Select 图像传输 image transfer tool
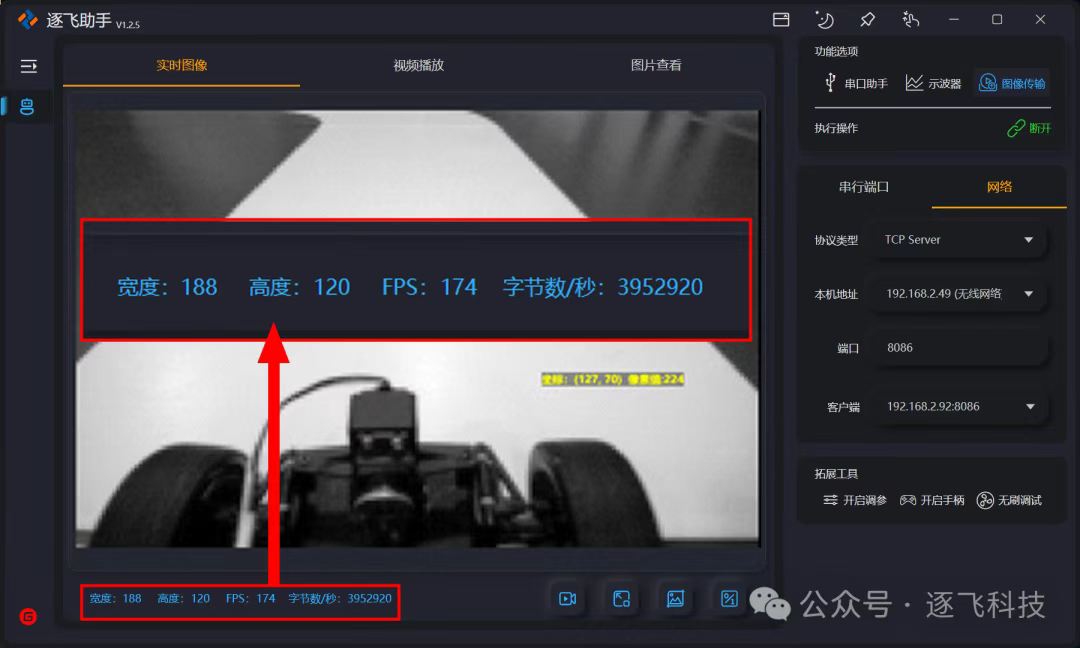 click(x=1012, y=83)
